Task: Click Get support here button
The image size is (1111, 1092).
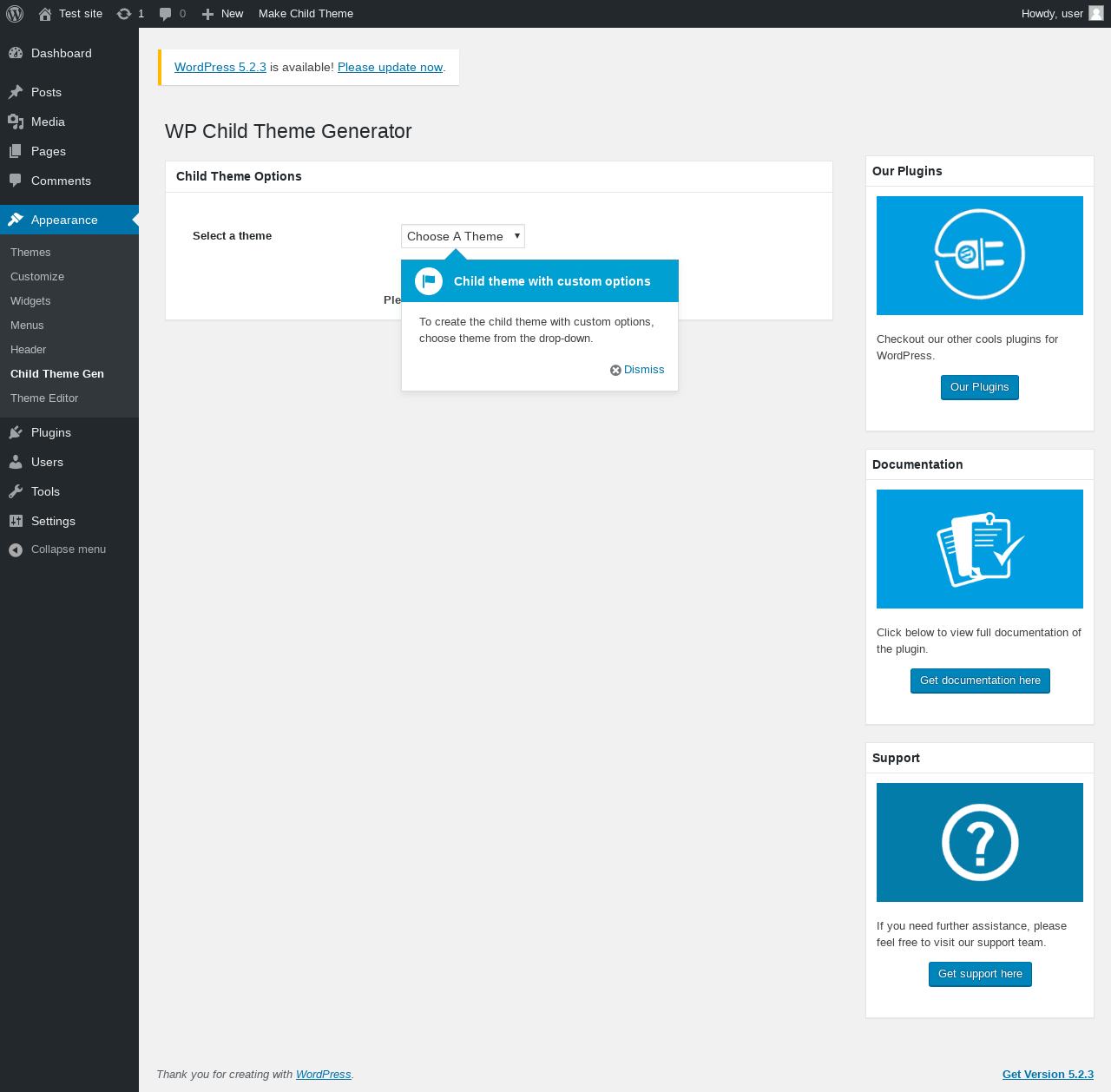Action: pos(980,974)
